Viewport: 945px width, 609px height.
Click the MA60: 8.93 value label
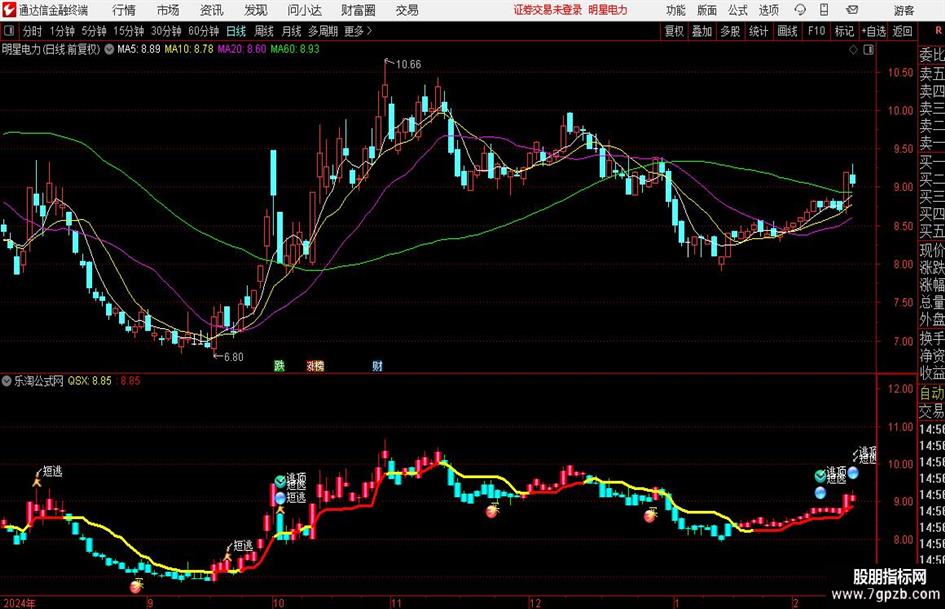295,49
